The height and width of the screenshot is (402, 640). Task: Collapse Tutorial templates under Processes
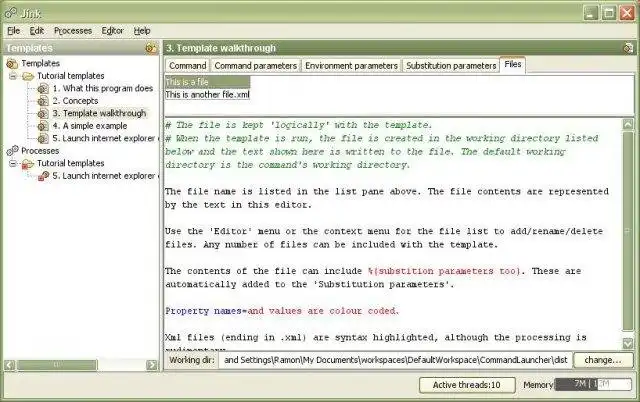[x=13, y=163]
